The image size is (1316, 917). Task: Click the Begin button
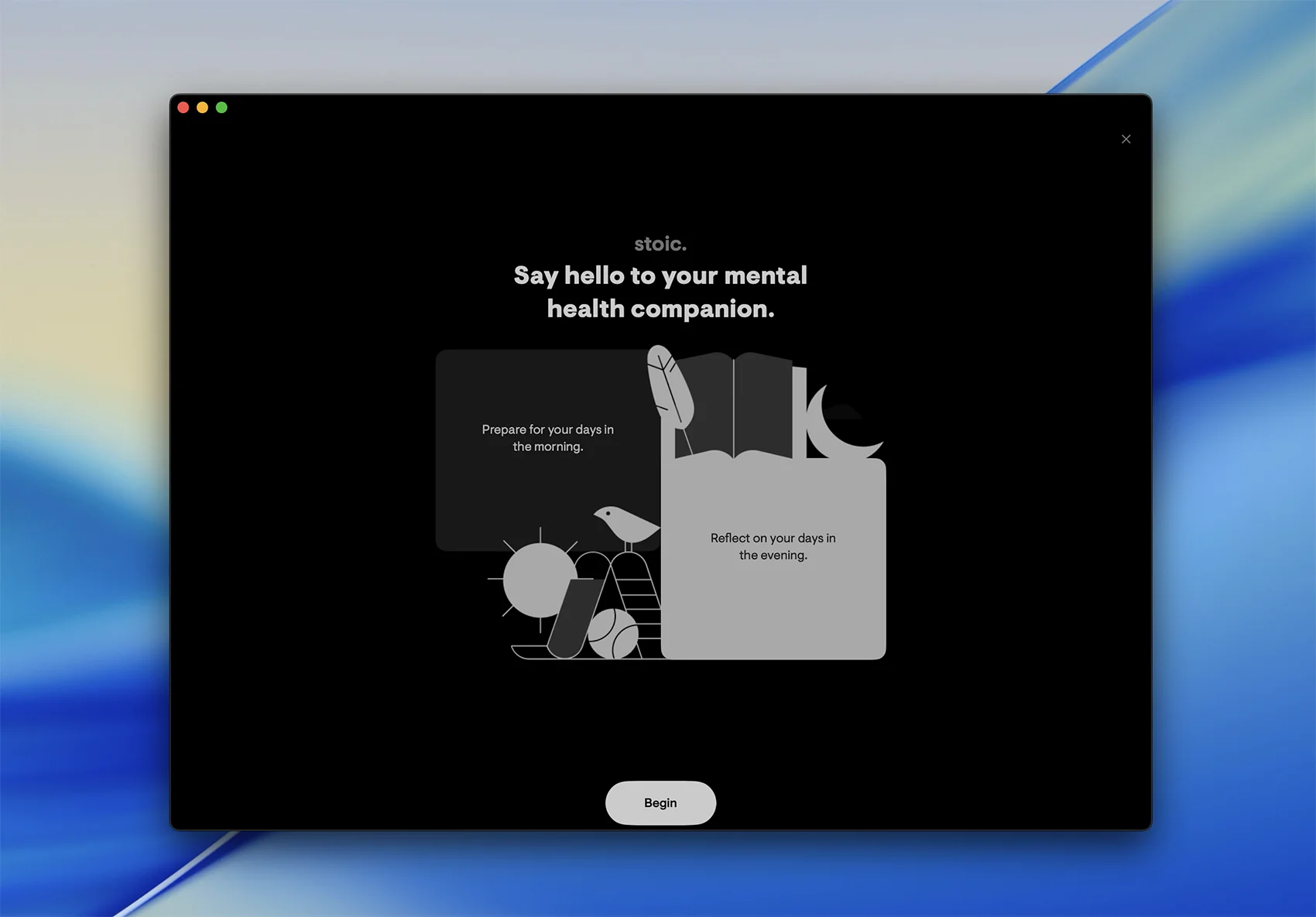click(x=660, y=802)
